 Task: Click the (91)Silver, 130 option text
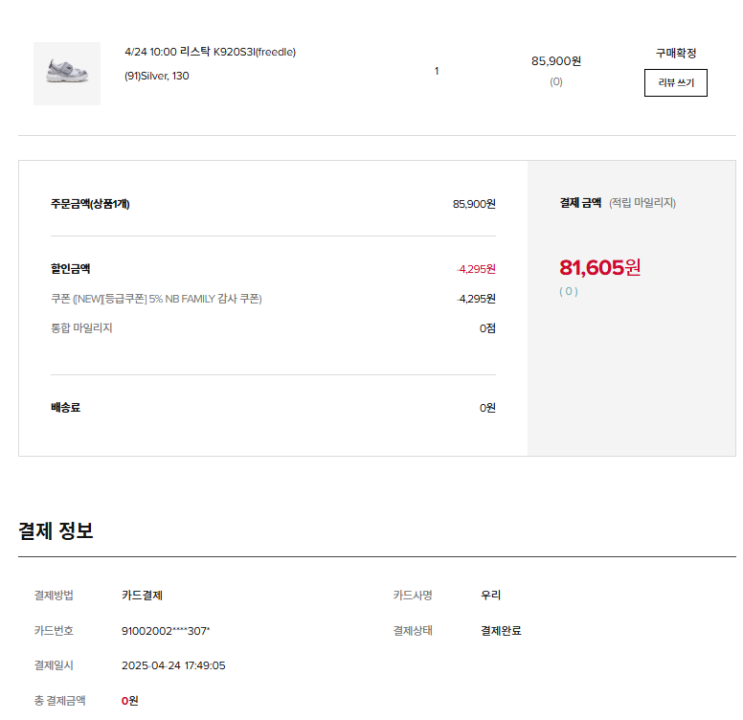point(157,76)
